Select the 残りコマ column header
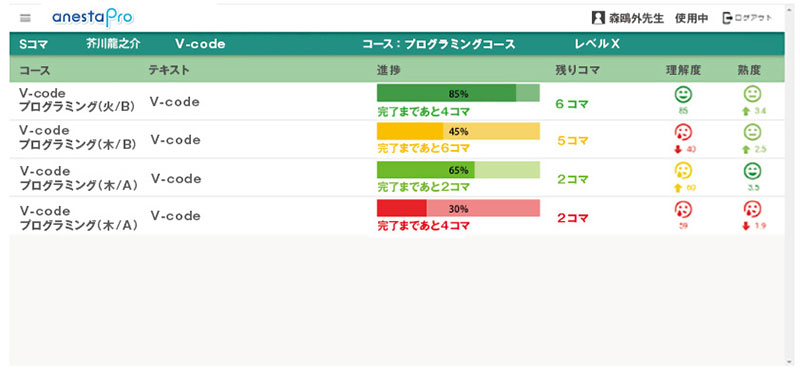This screenshot has width=800, height=371. click(x=578, y=70)
